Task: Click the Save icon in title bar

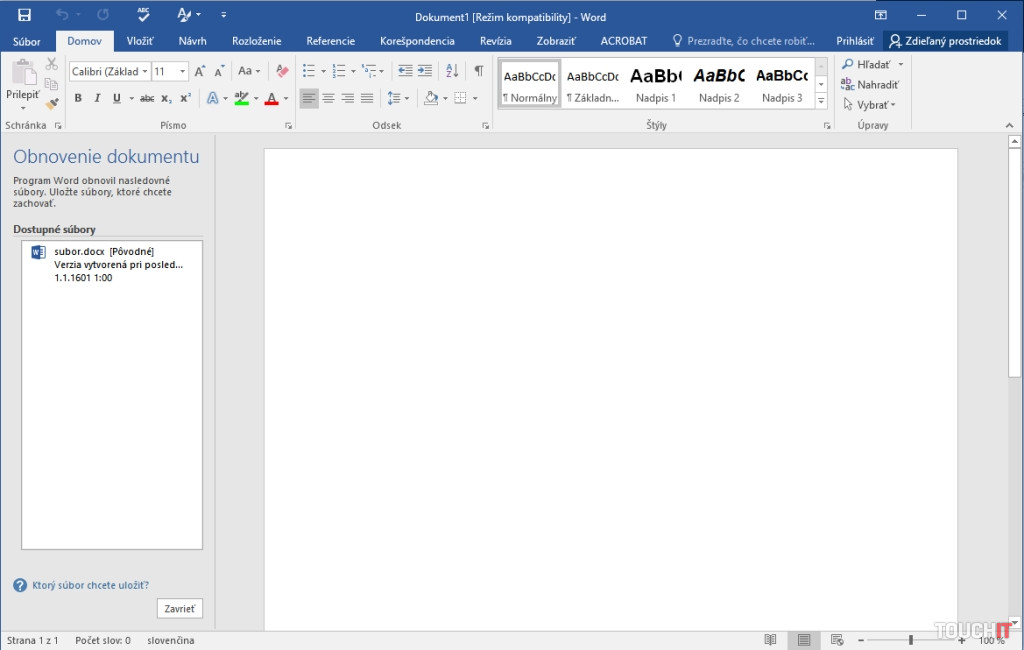Action: coord(24,15)
